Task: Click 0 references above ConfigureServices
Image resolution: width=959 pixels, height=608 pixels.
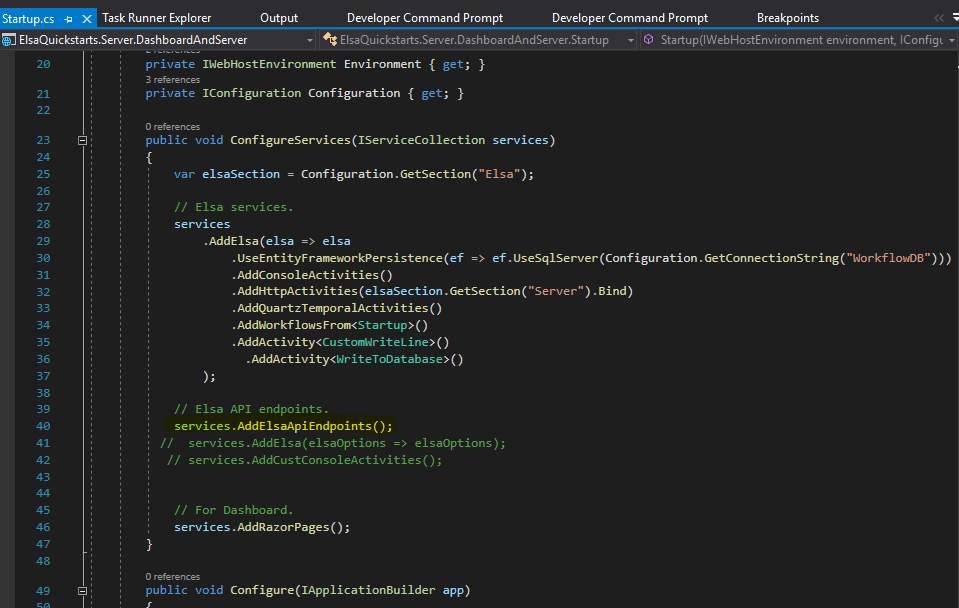Action: (x=173, y=126)
